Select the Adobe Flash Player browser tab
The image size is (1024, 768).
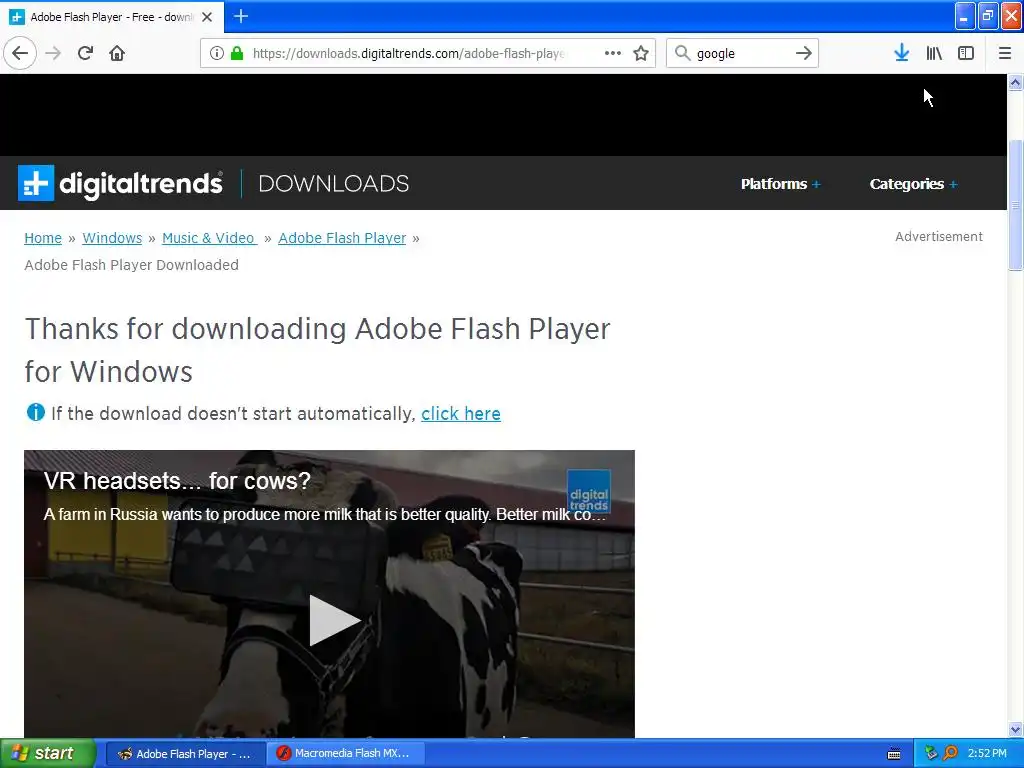click(112, 17)
